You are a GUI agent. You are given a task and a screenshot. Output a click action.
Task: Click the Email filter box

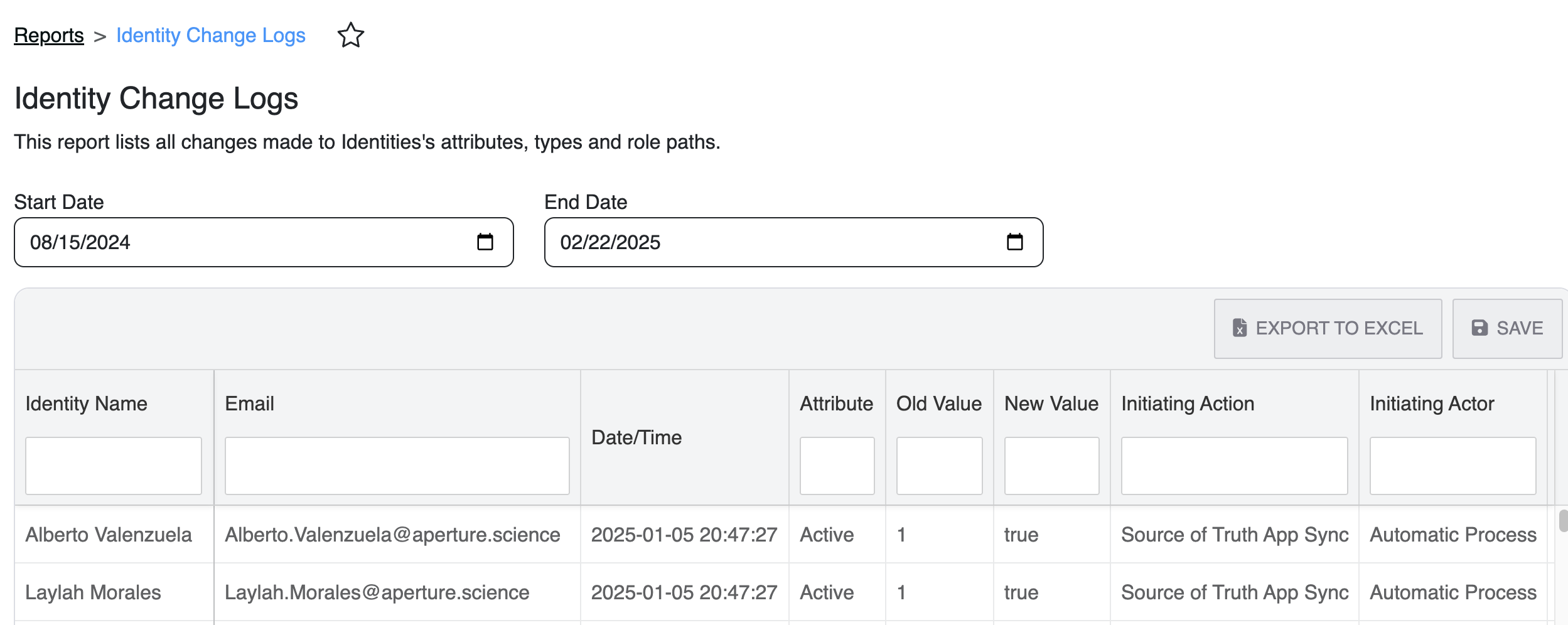(397, 466)
